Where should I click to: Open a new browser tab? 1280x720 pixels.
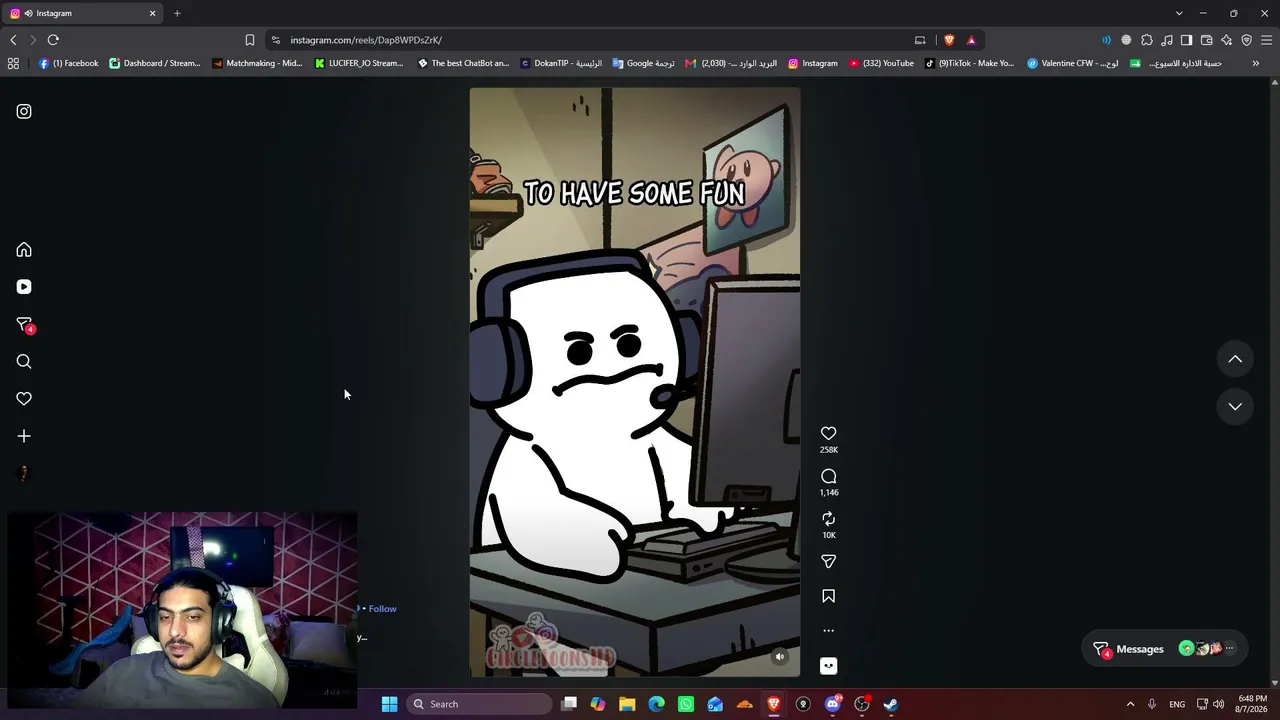(x=177, y=13)
